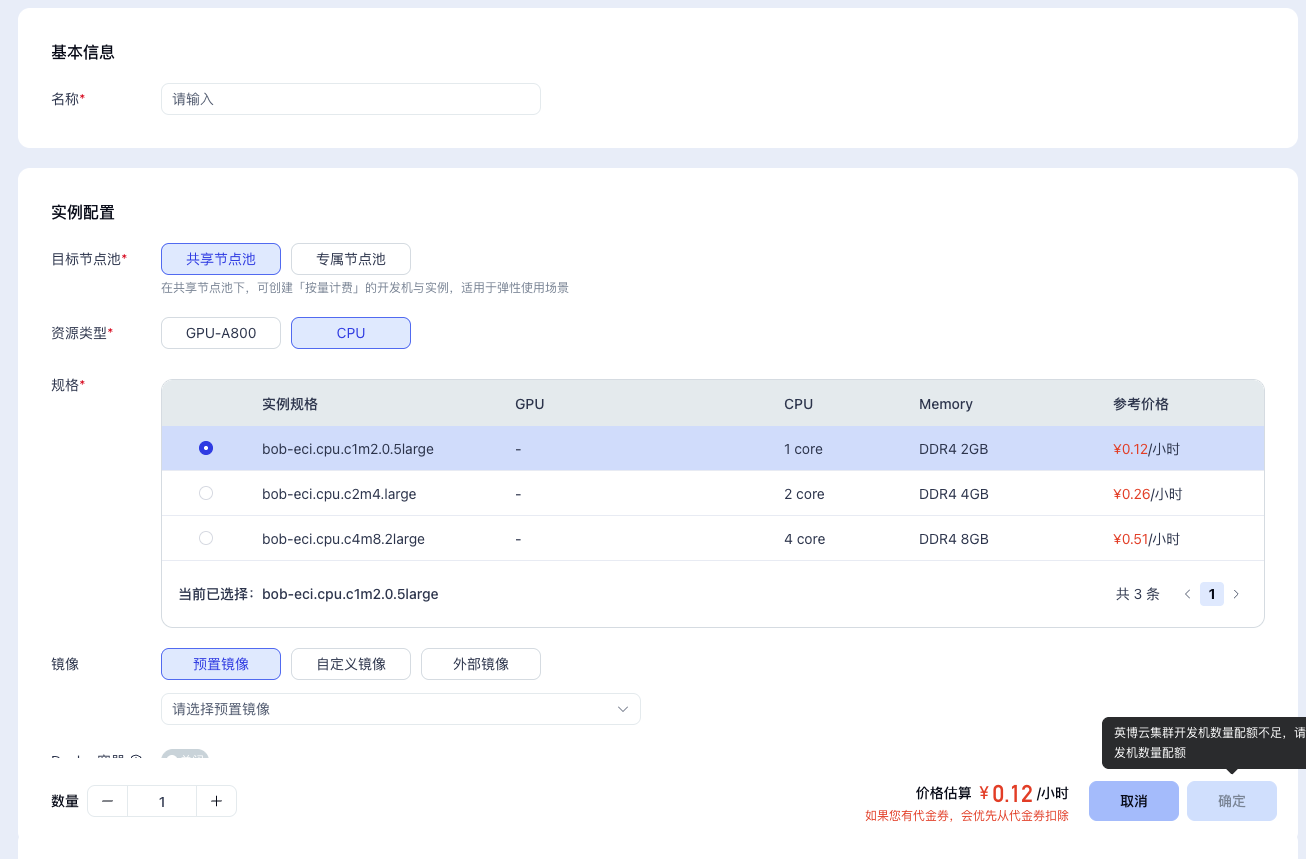This screenshot has height=859, width=1306.
Task: Click the 名称 input field
Action: point(351,99)
